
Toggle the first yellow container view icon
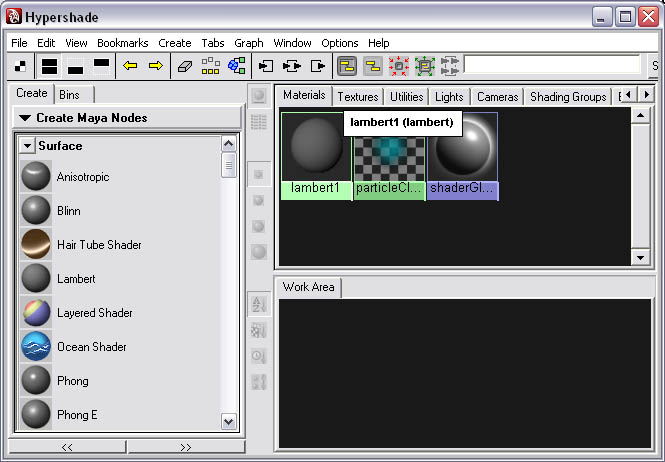347,66
